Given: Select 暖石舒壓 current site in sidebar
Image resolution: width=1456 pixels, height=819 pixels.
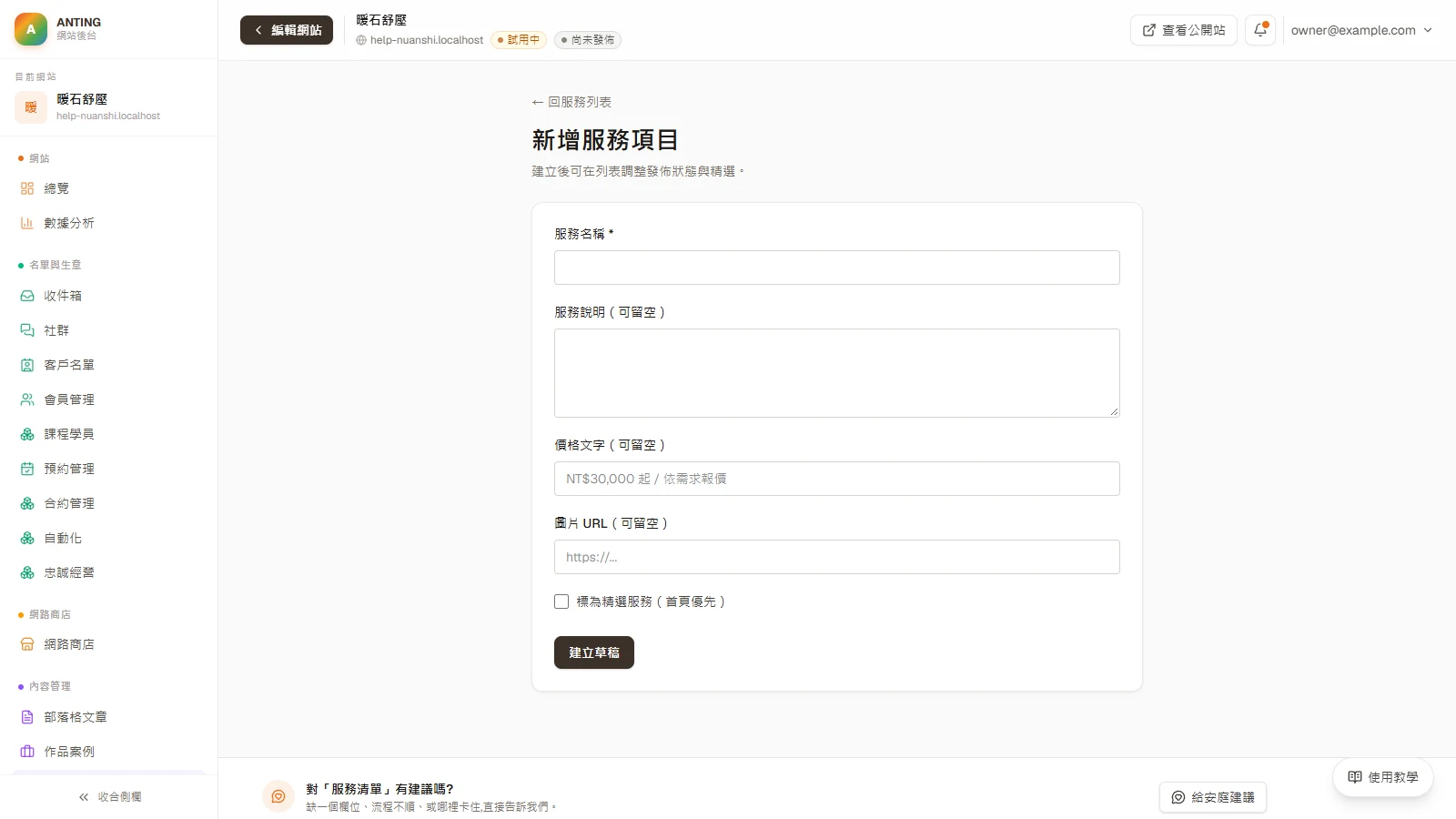Looking at the screenshot, I should click(x=108, y=106).
